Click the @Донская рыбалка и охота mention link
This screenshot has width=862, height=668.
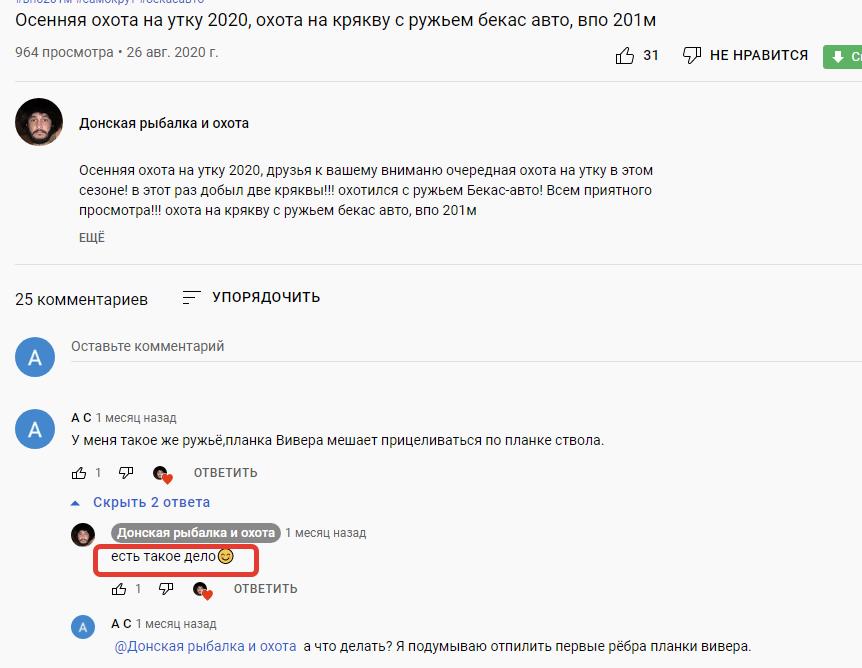click(x=206, y=647)
